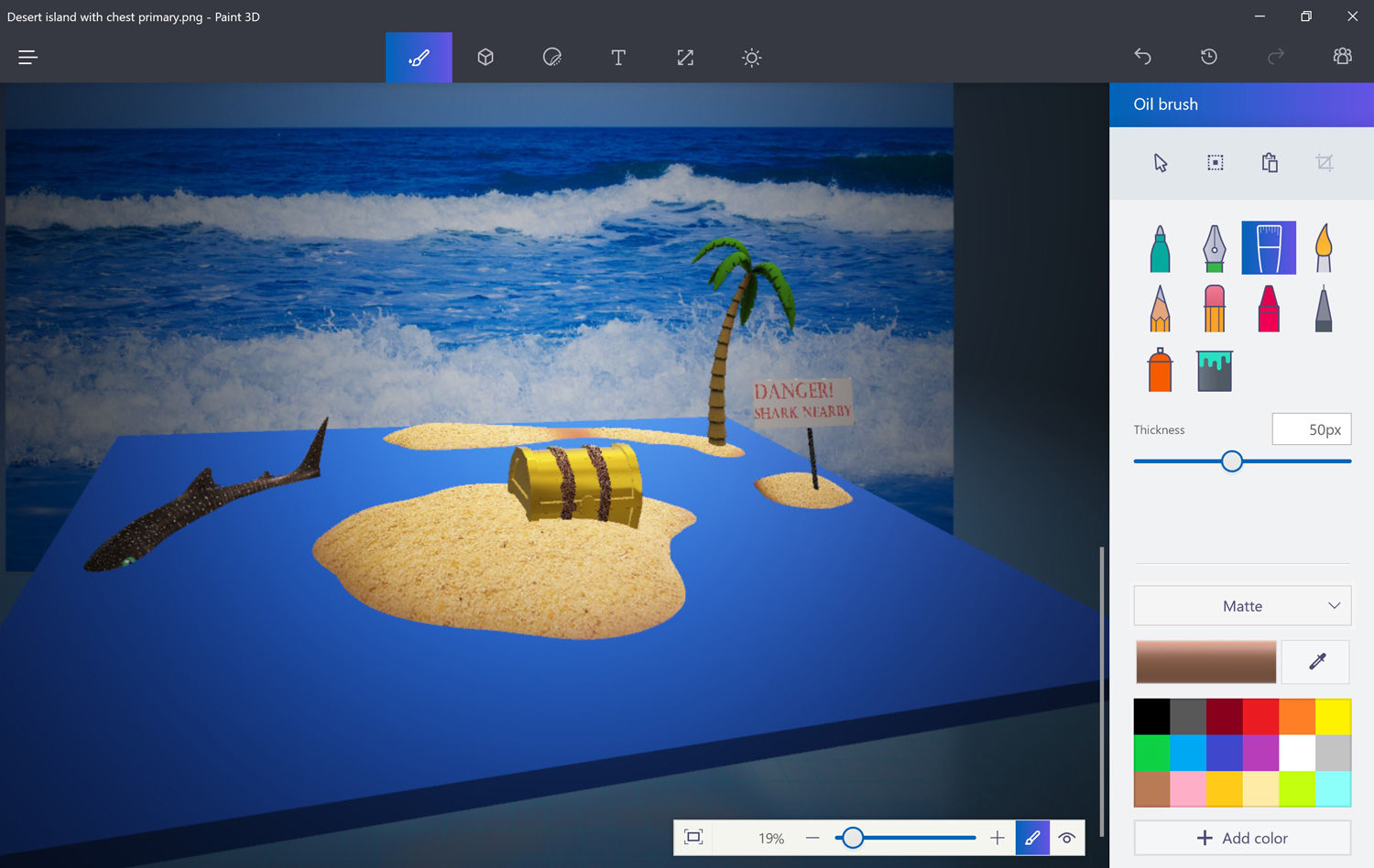
Task: Open the Canvas options
Action: (x=685, y=57)
